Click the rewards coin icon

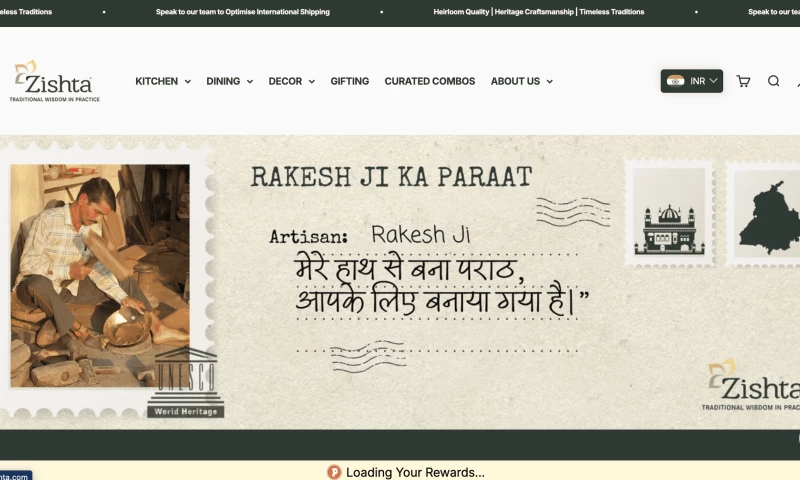[334, 472]
